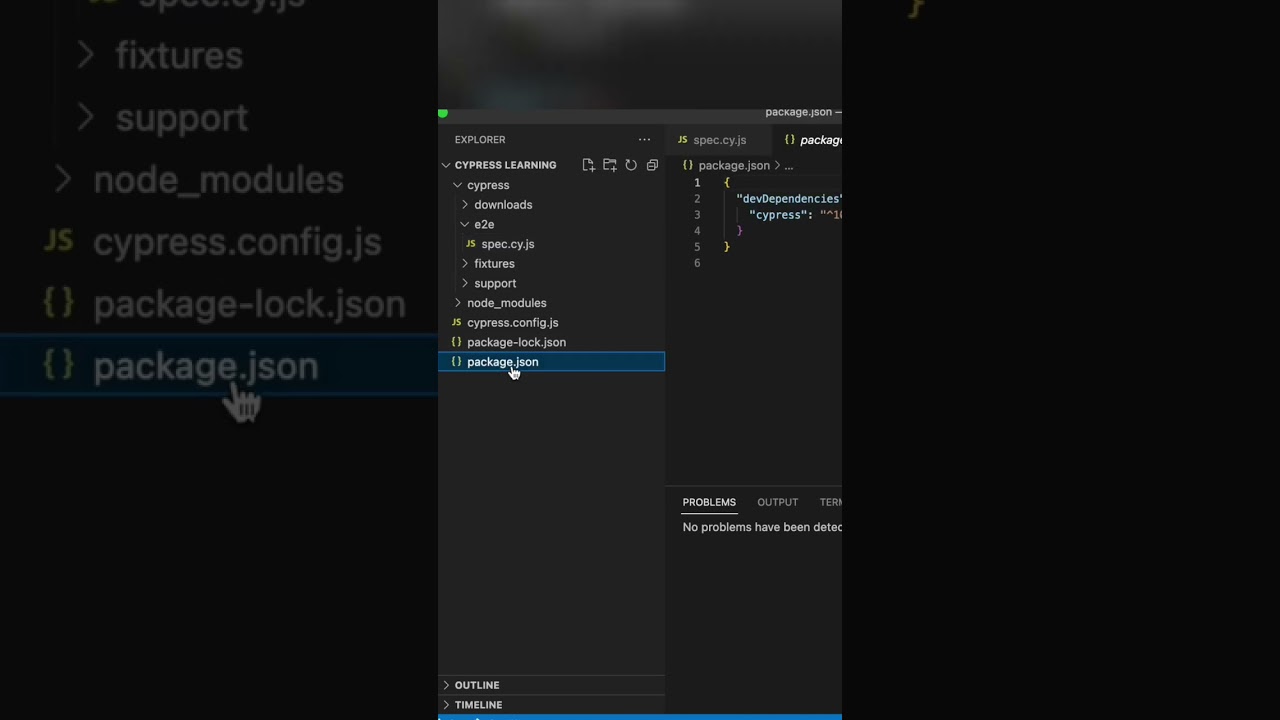Click the "cypress" key on line 3
Screen dimensions: 1280x720
coord(778,215)
